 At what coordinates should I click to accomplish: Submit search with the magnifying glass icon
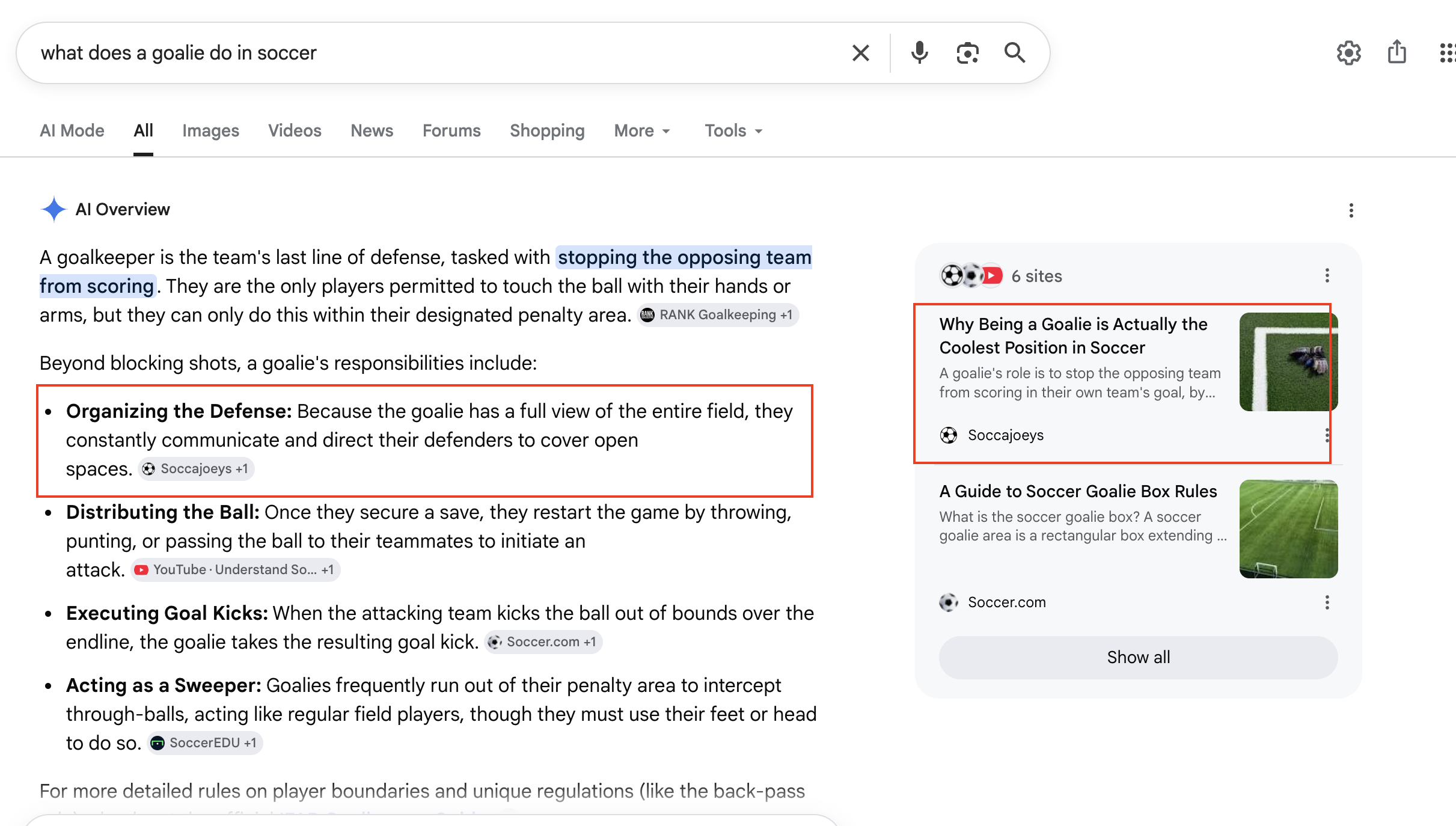pyautogui.click(x=1015, y=53)
